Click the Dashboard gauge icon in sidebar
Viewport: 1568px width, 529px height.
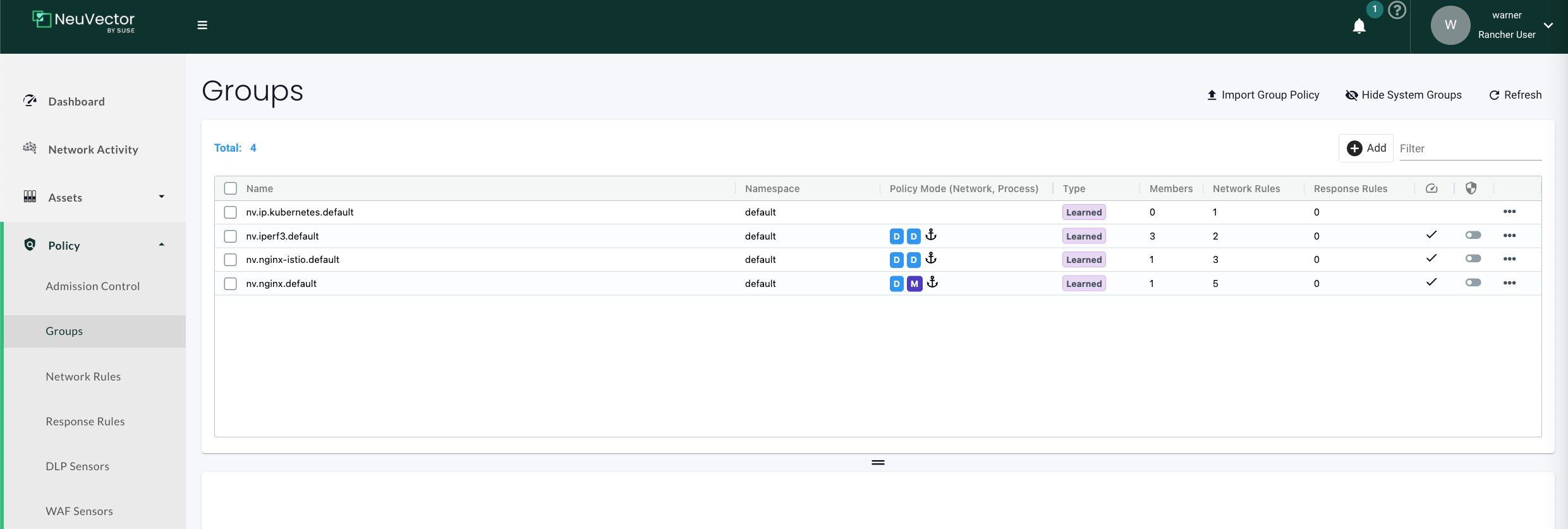[x=30, y=101]
